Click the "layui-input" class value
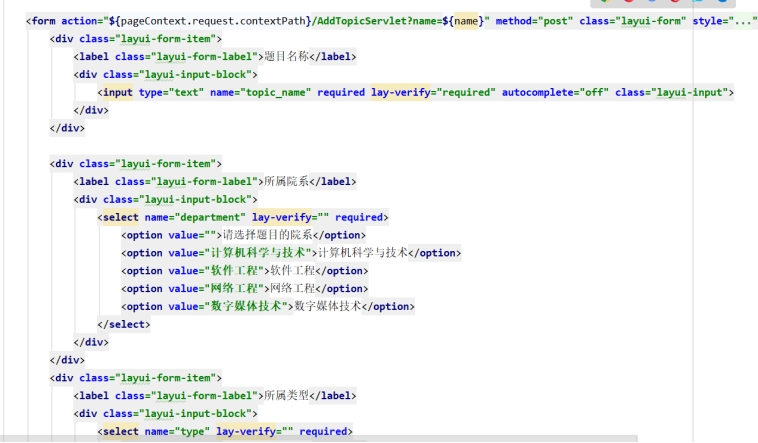The width and height of the screenshot is (758, 443). [690, 92]
